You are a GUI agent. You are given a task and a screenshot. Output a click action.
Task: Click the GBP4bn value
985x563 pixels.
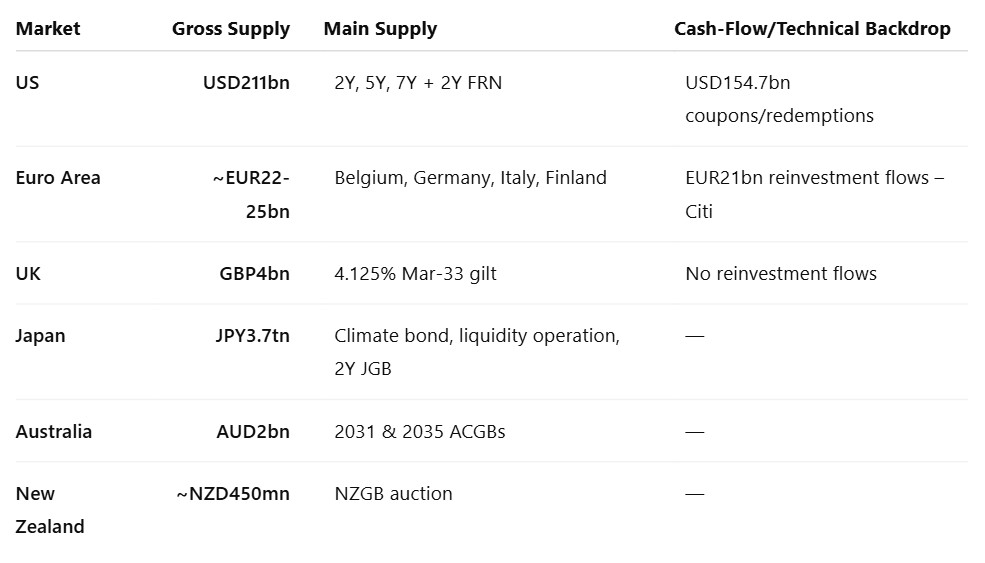pyautogui.click(x=254, y=274)
